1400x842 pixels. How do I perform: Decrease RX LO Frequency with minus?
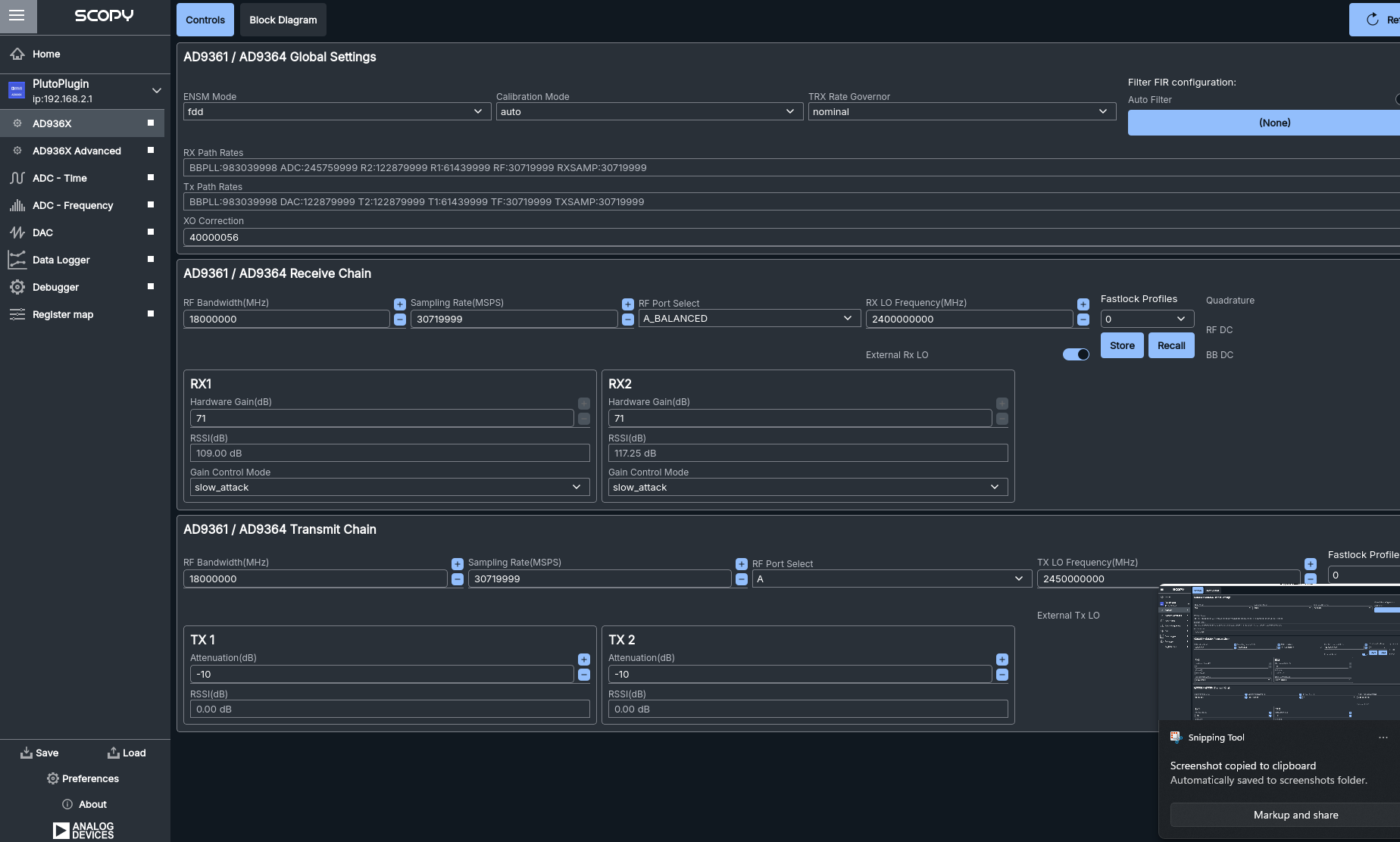1083,320
